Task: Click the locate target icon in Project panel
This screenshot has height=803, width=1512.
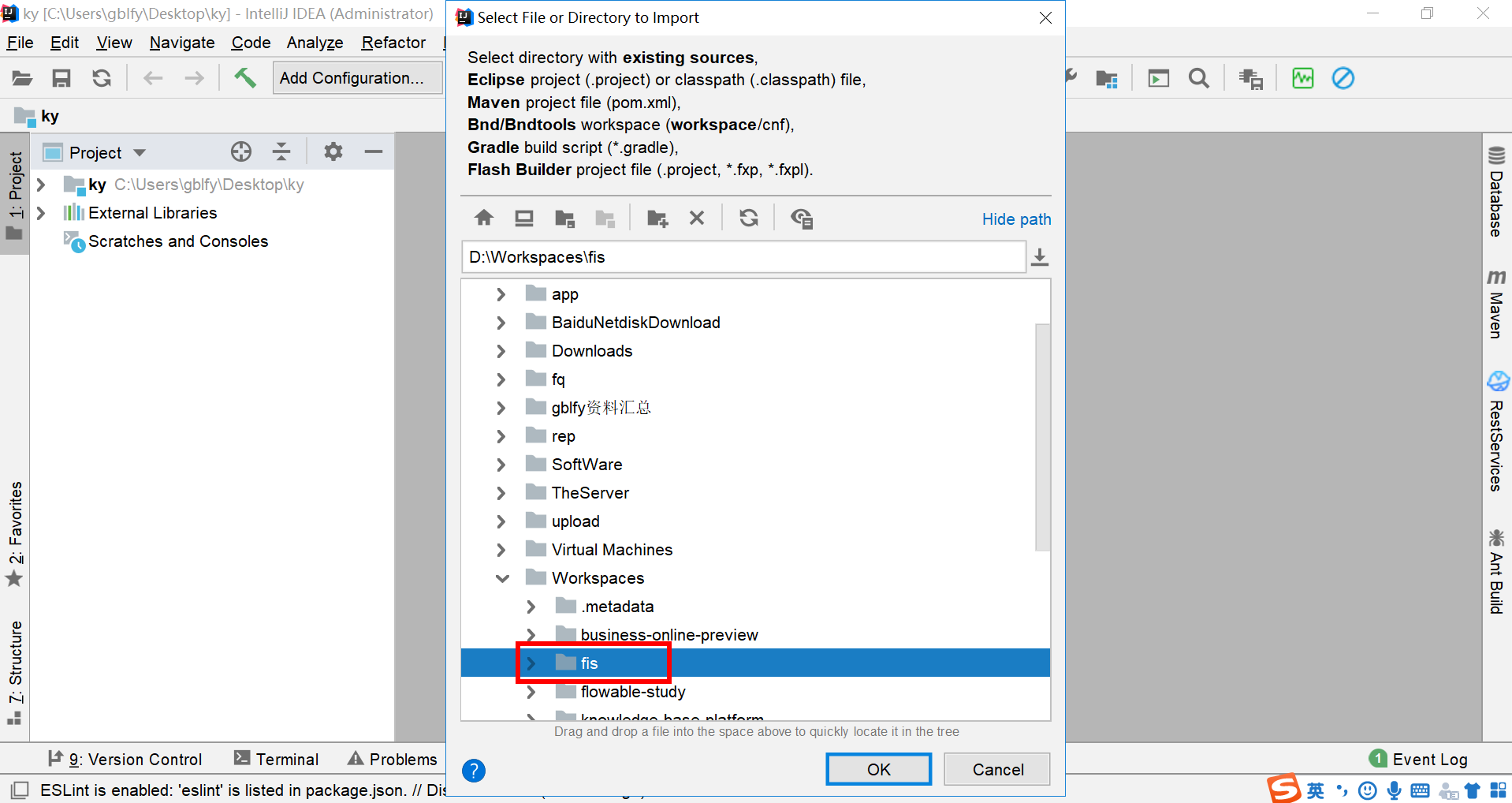Action: tap(241, 151)
